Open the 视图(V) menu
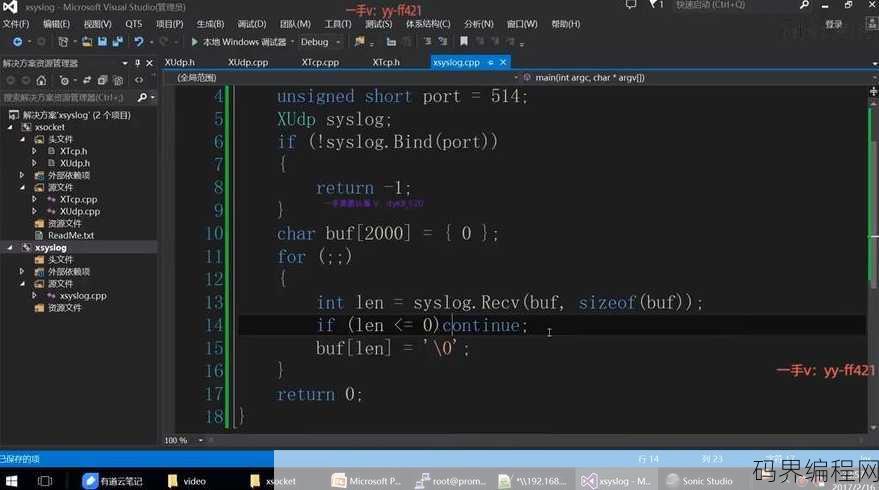 [98, 24]
